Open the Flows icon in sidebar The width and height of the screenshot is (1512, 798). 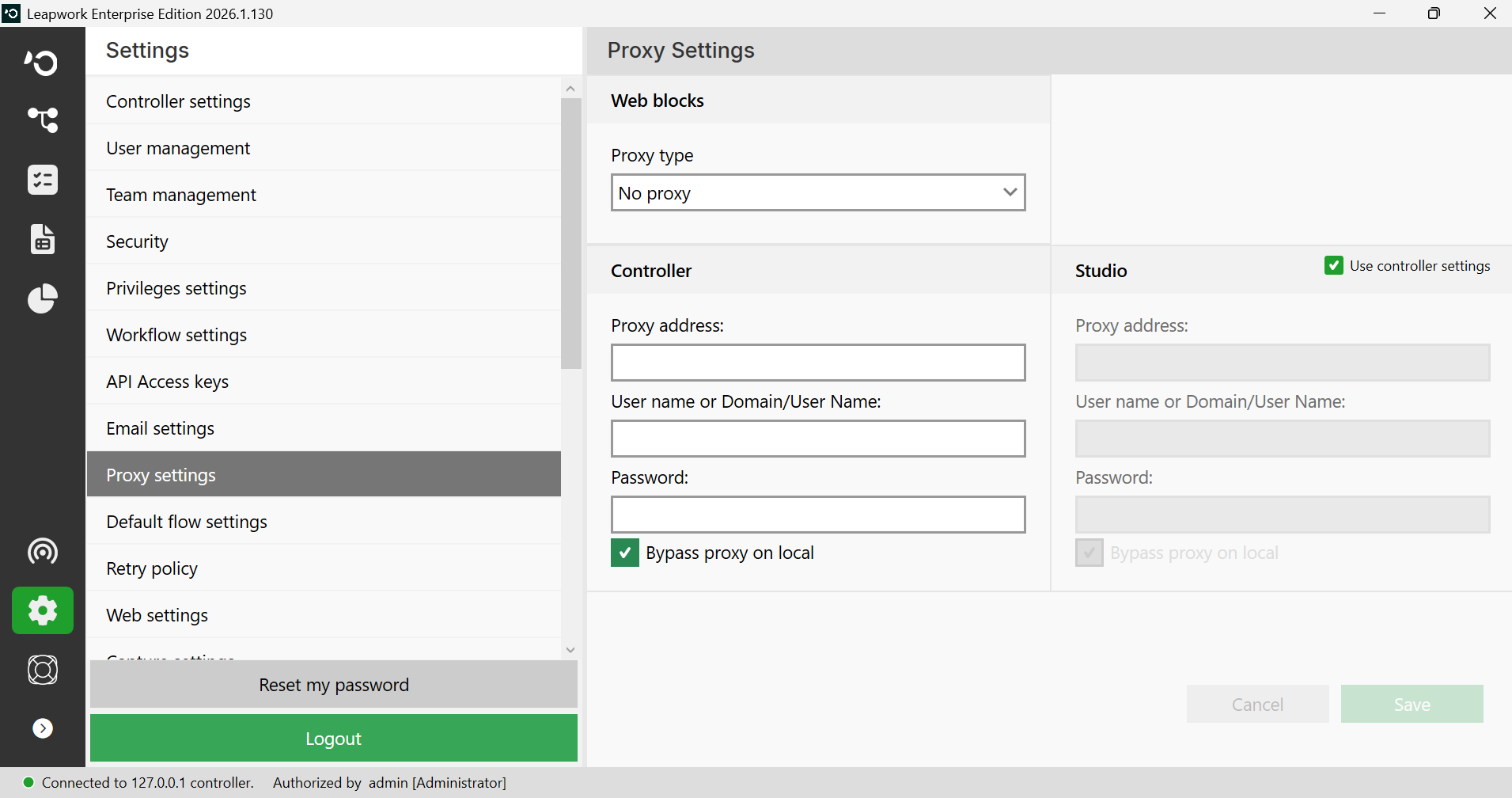click(x=42, y=120)
